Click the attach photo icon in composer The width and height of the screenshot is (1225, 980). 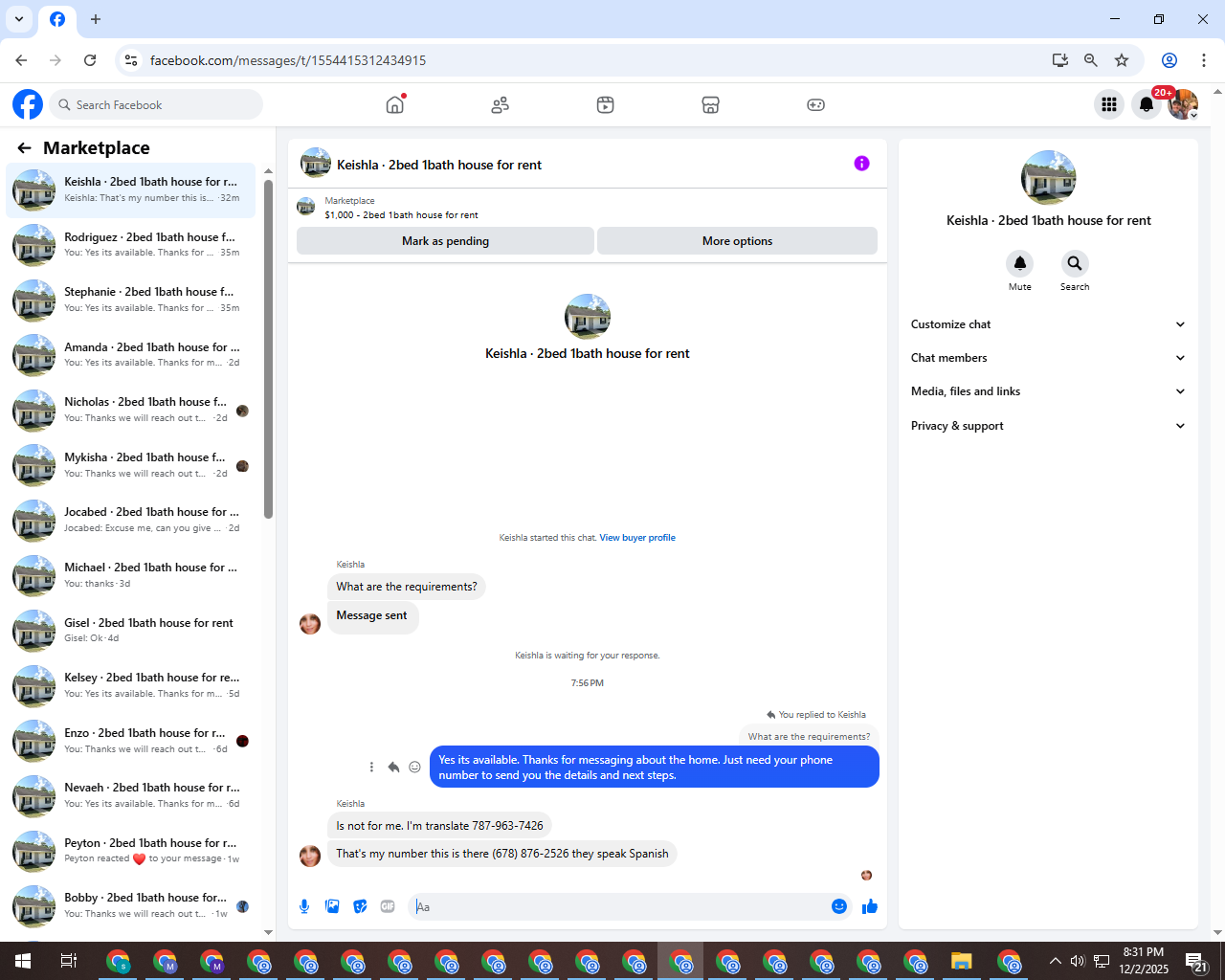coord(332,906)
